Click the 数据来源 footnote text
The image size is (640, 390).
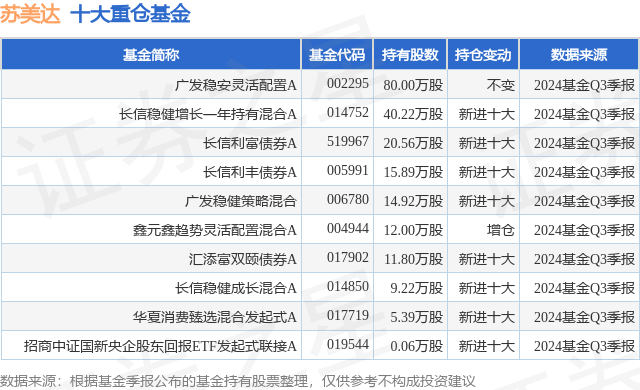238,381
